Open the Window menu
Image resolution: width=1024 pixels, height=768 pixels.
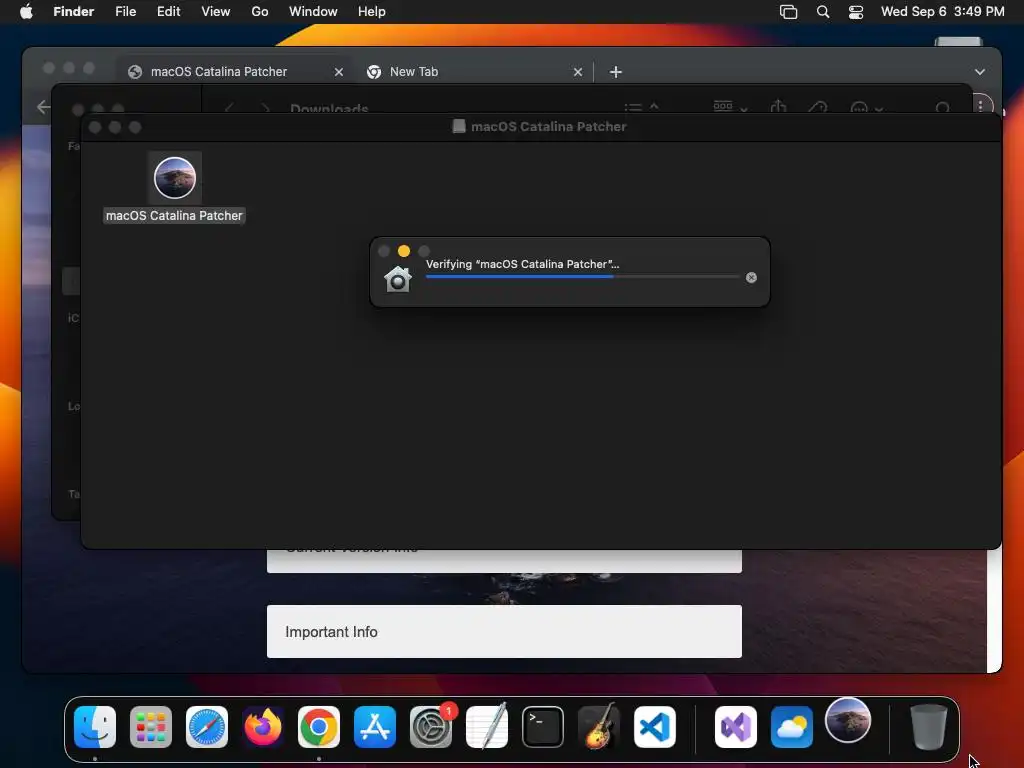pos(313,11)
